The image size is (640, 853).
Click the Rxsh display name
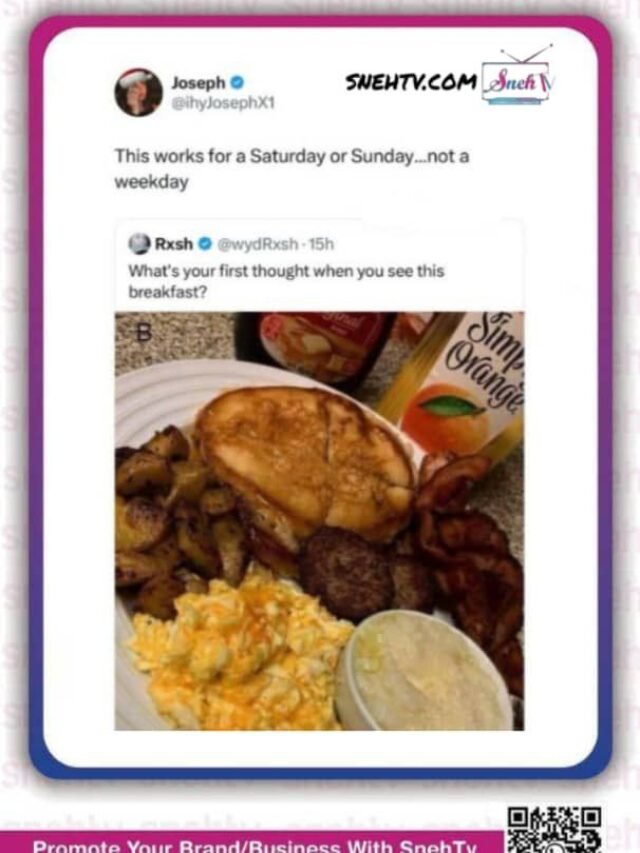pos(174,244)
